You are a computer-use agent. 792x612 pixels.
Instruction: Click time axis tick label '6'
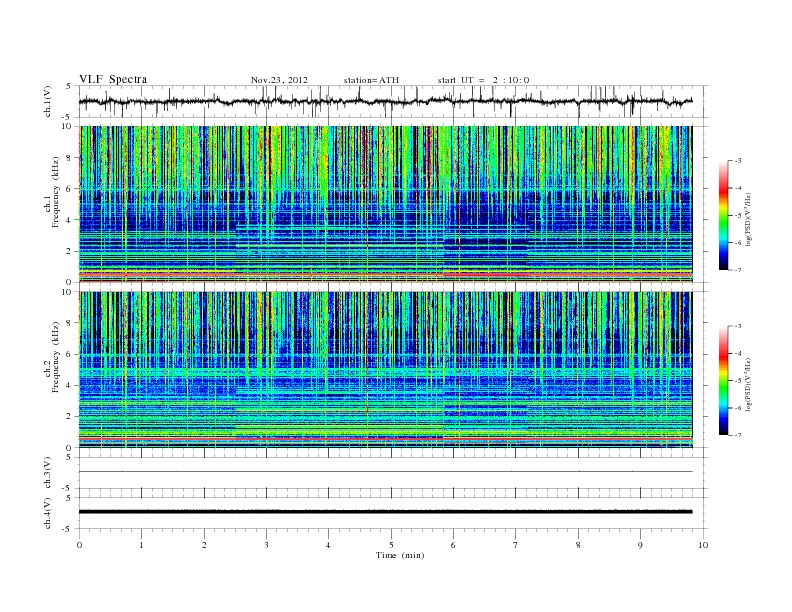[453, 545]
